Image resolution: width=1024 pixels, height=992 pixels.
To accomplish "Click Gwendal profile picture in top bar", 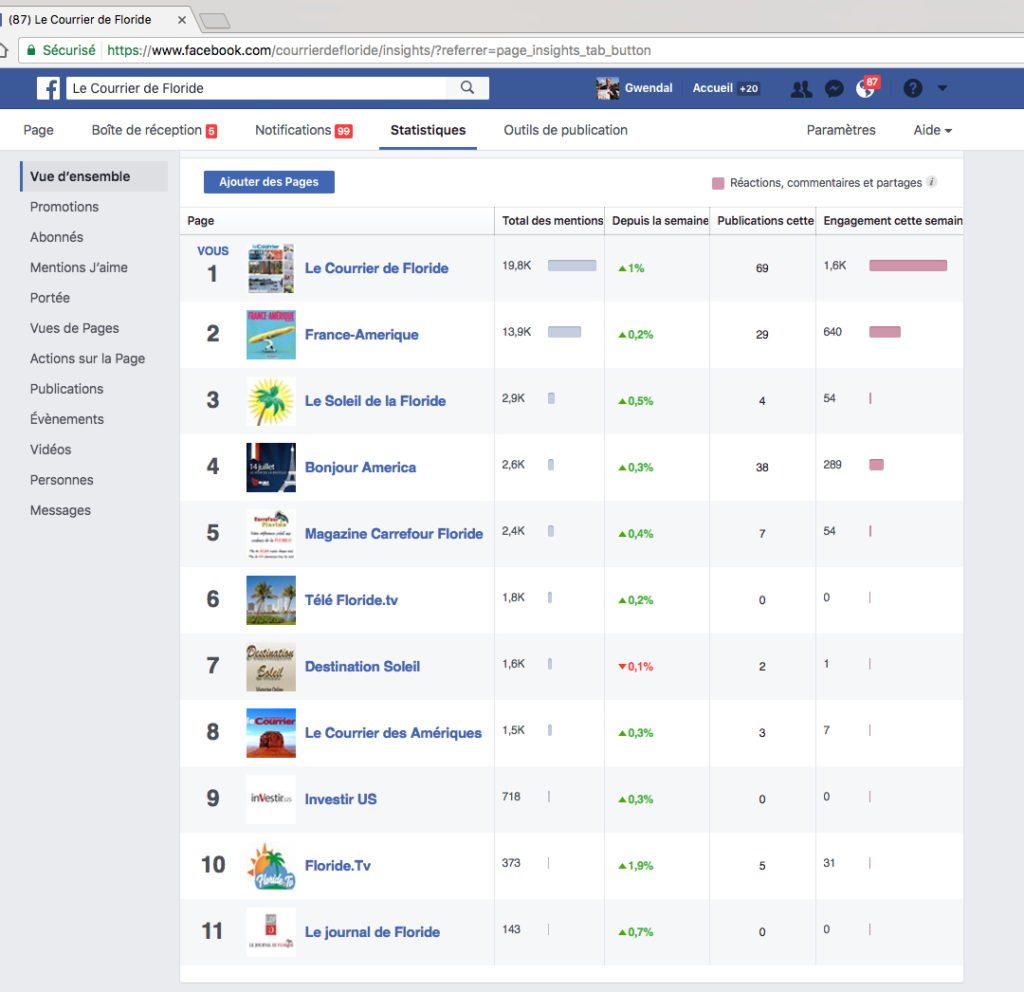I will click(x=607, y=88).
